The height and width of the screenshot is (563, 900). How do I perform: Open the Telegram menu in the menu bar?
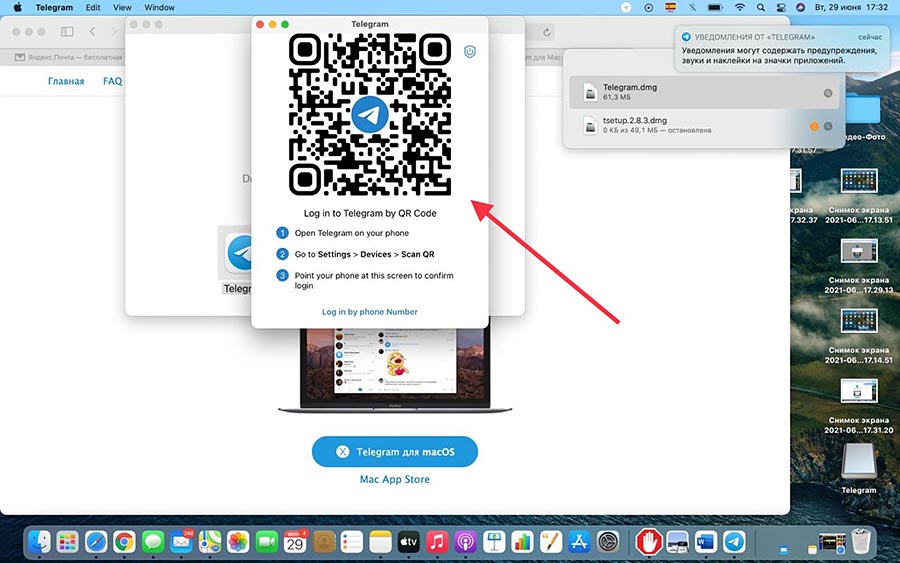(x=54, y=7)
